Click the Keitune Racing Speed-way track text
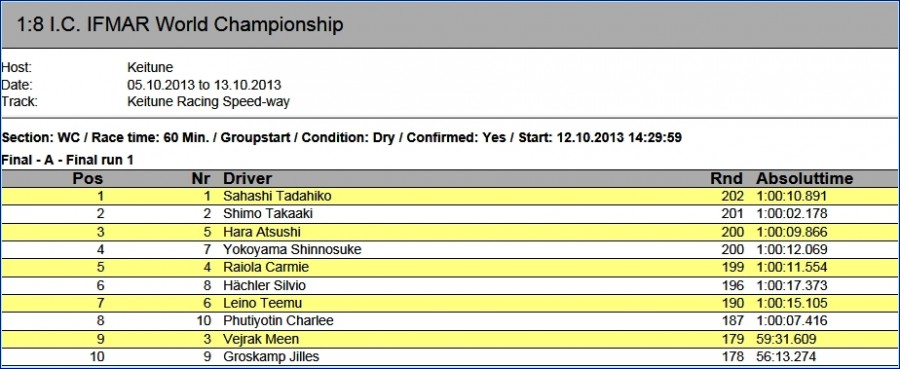The image size is (900, 369). click(x=208, y=102)
